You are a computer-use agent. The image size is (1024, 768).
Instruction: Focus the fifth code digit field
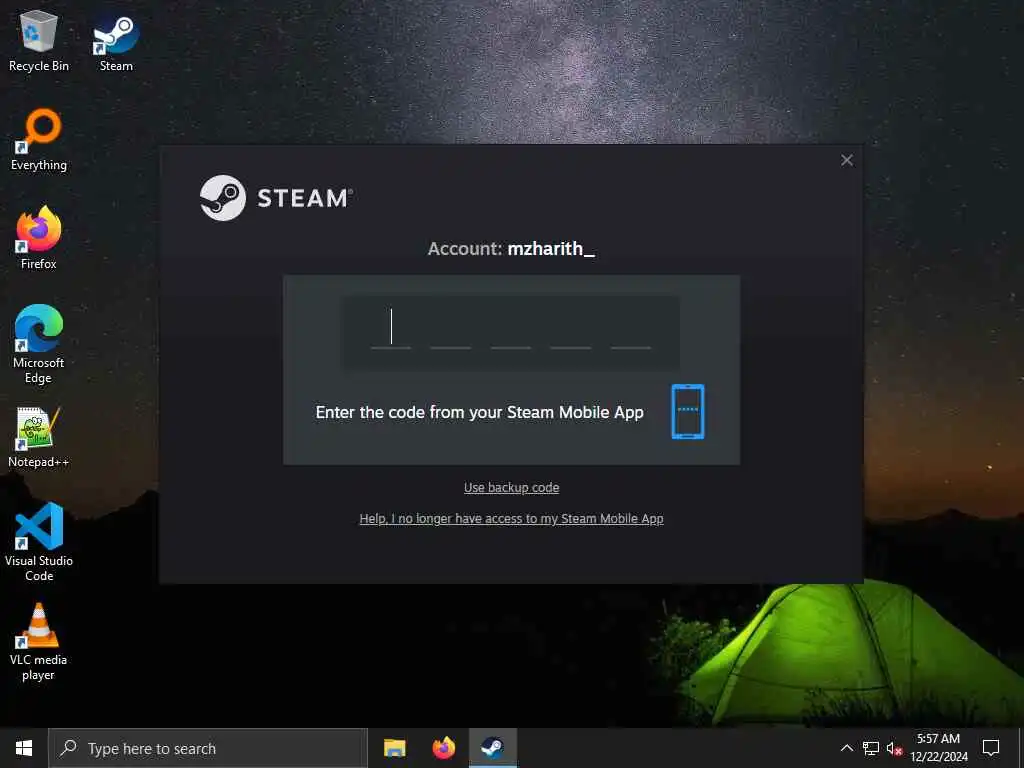tap(631, 328)
